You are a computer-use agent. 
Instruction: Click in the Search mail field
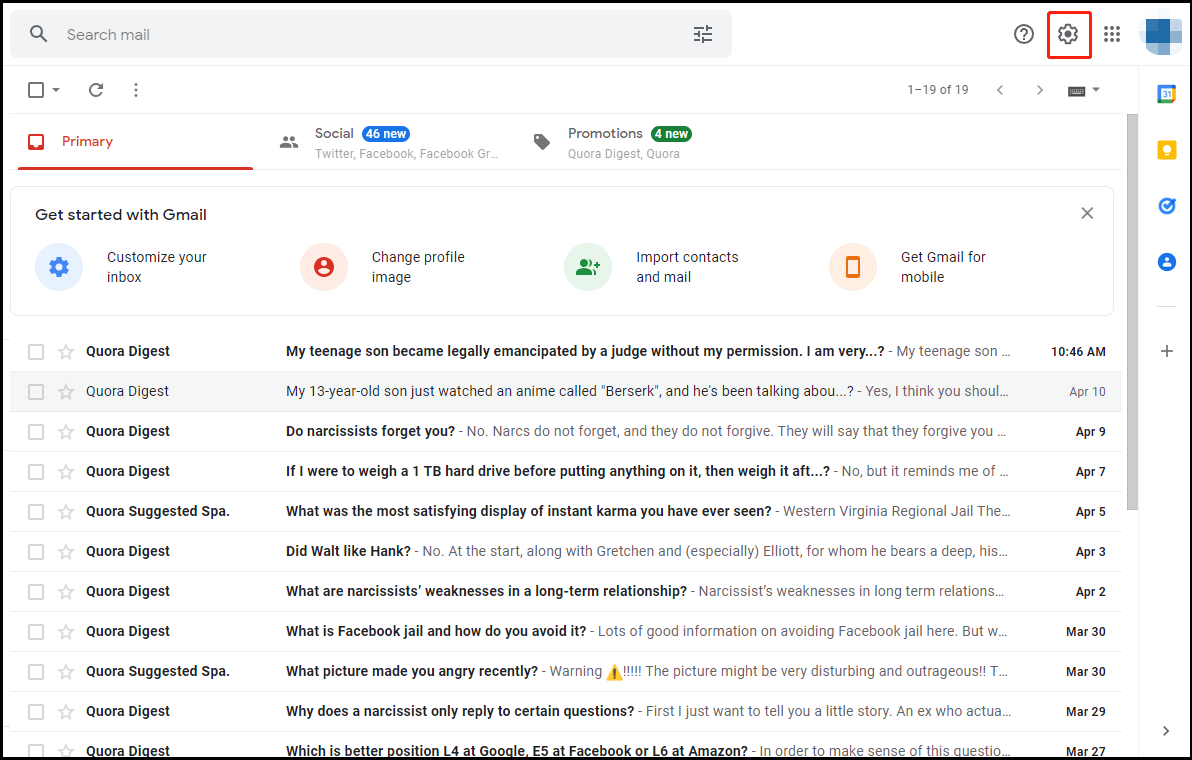tap(372, 34)
